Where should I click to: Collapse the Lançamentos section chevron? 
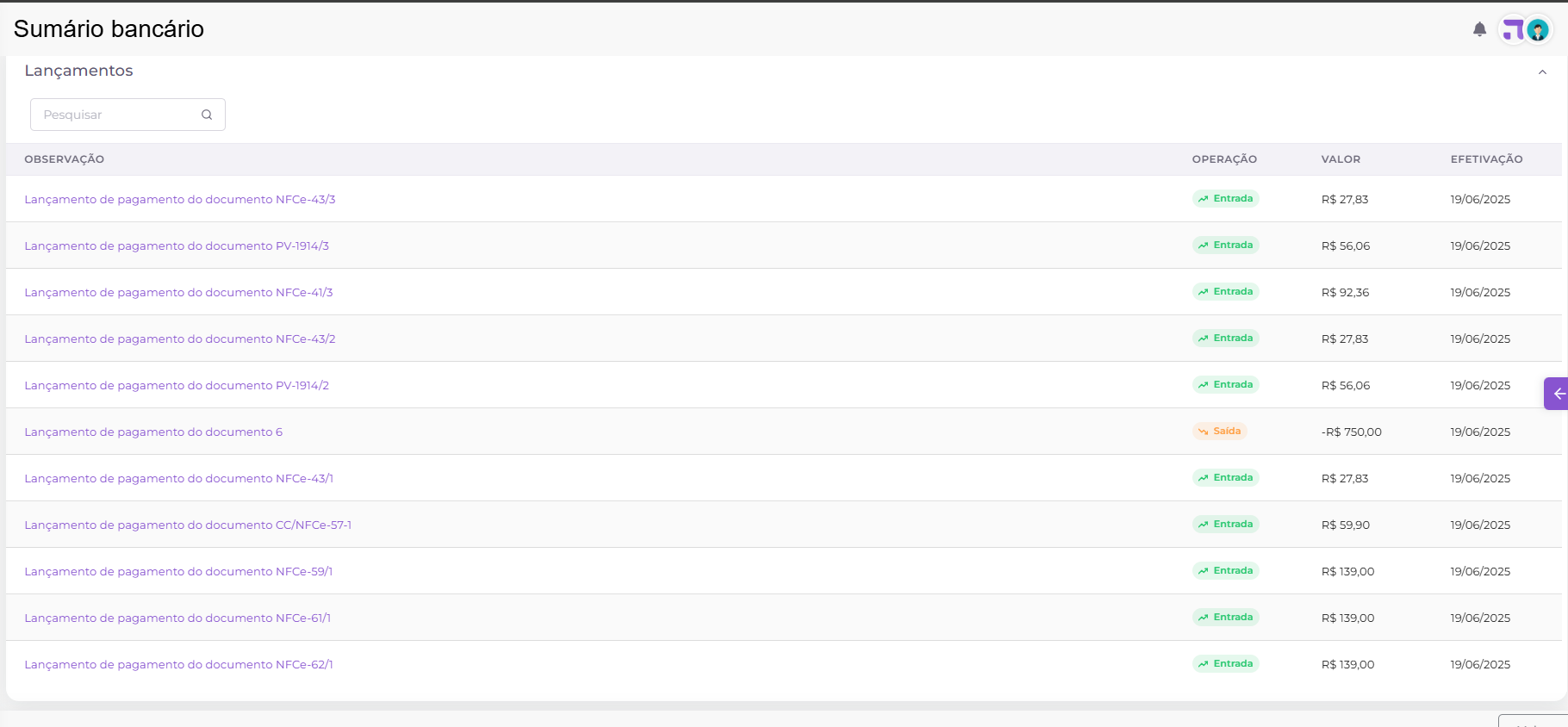[1542, 72]
